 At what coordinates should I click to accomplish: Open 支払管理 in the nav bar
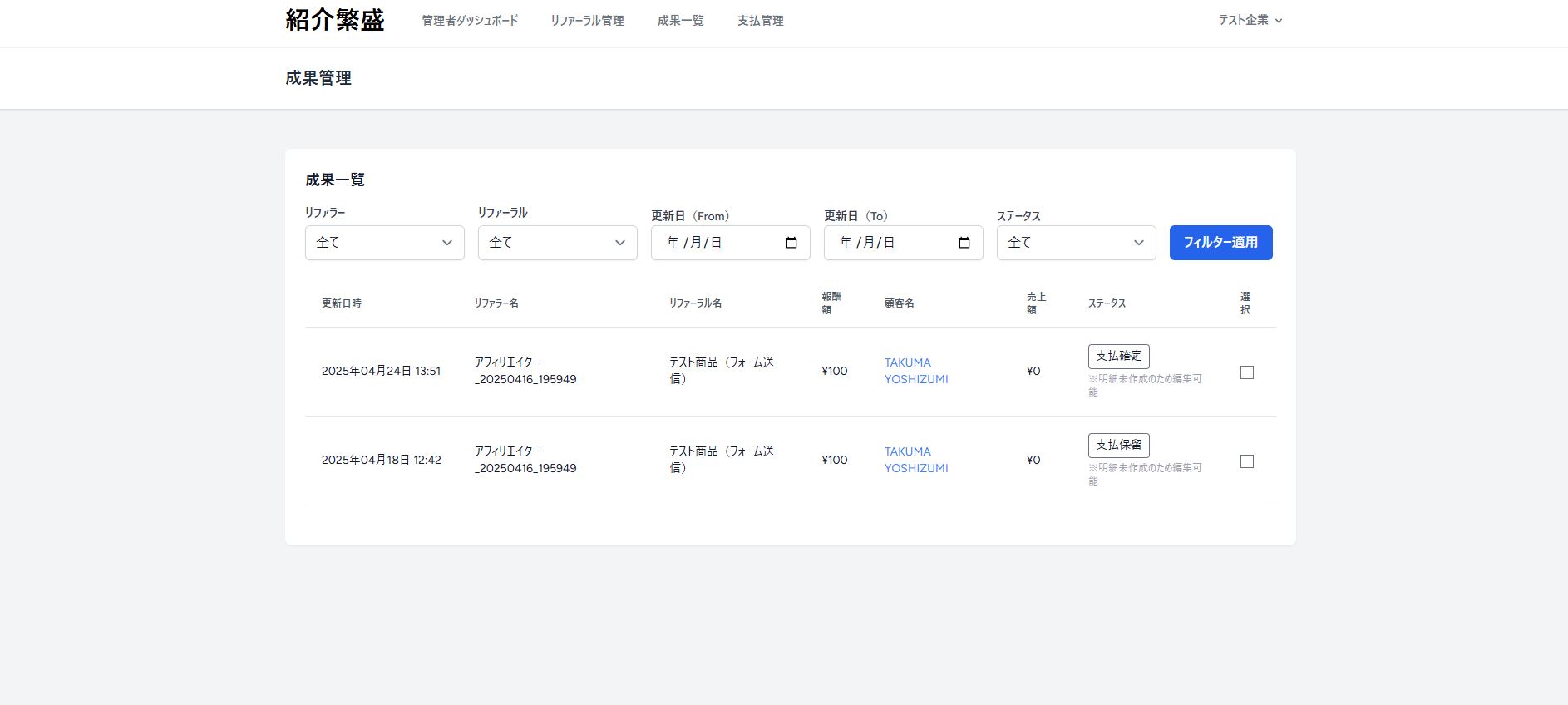761,20
